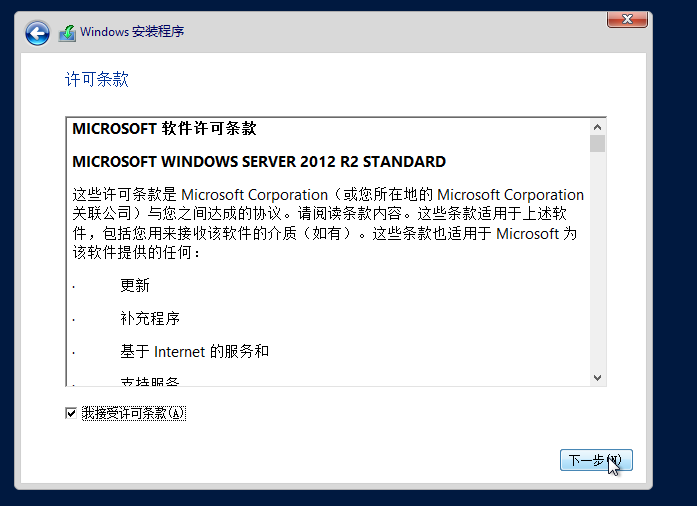Click the 基于 Internet 的服务和 bullet item
Viewport: 697px width, 506px height.
pyautogui.click(x=194, y=351)
